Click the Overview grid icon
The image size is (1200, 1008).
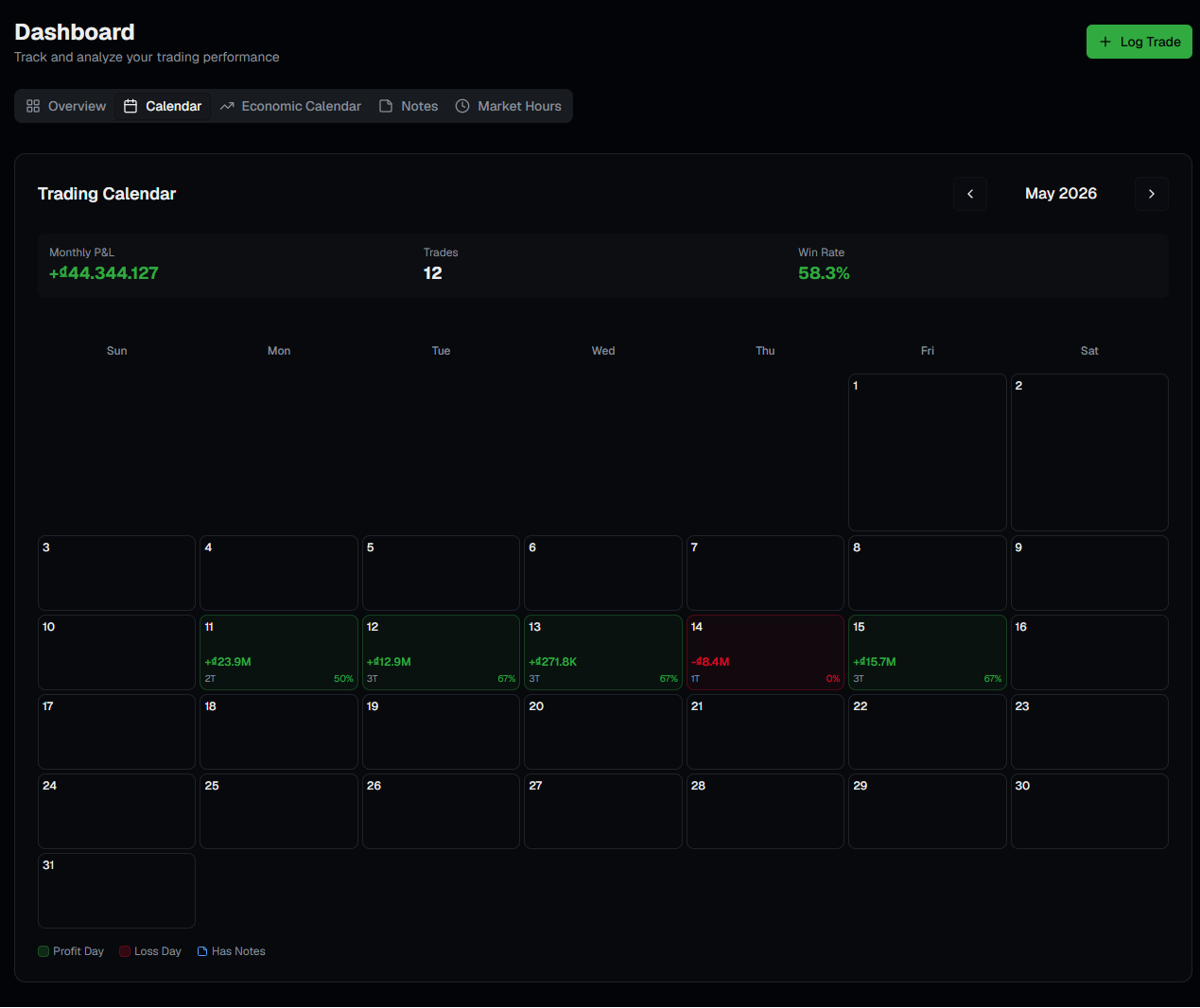pyautogui.click(x=33, y=106)
